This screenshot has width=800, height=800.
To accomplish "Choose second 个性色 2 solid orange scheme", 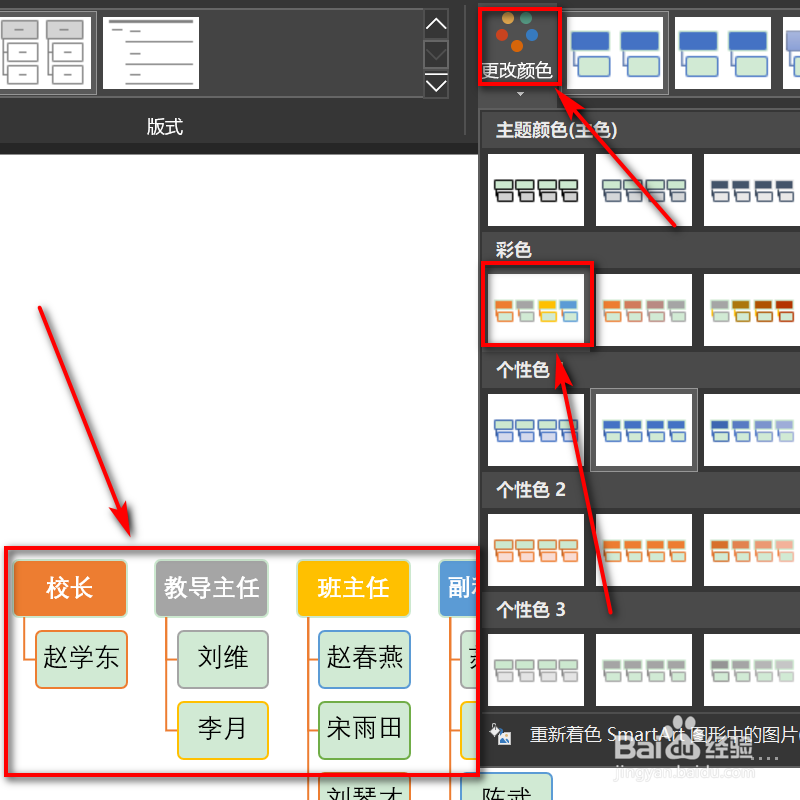I will pyautogui.click(x=644, y=549).
